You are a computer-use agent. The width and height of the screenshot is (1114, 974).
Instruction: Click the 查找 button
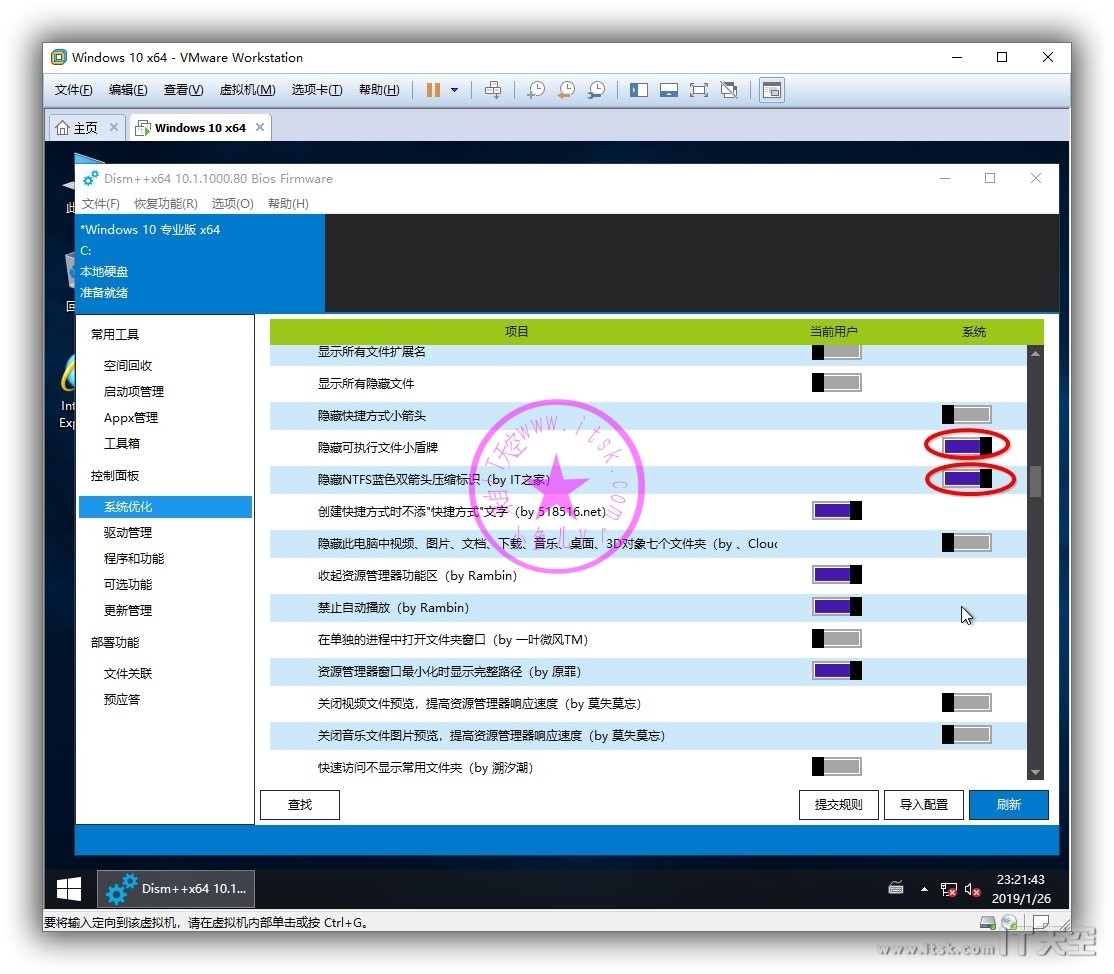[300, 805]
